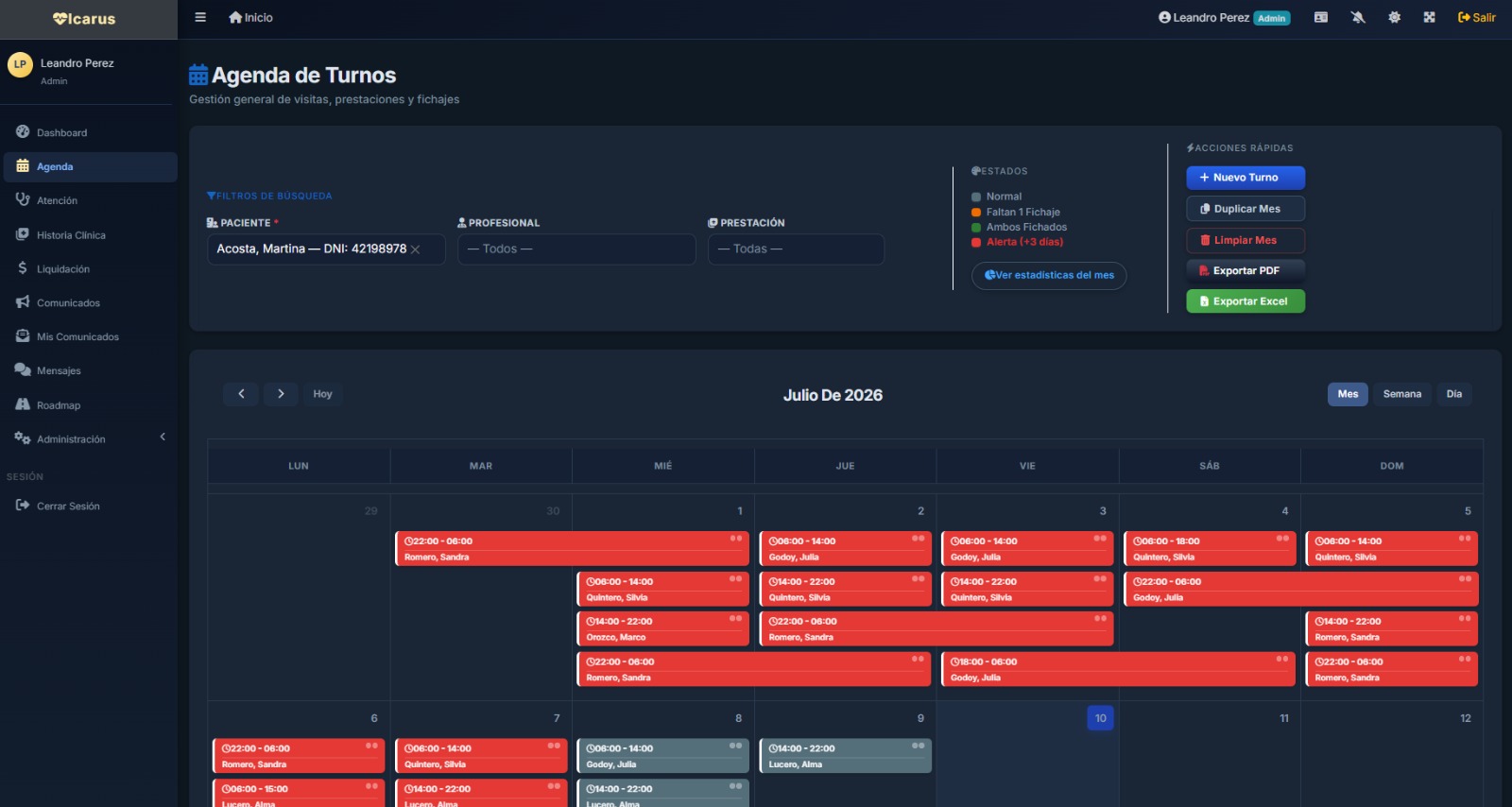Go to Inicio via the home icon

point(250,17)
